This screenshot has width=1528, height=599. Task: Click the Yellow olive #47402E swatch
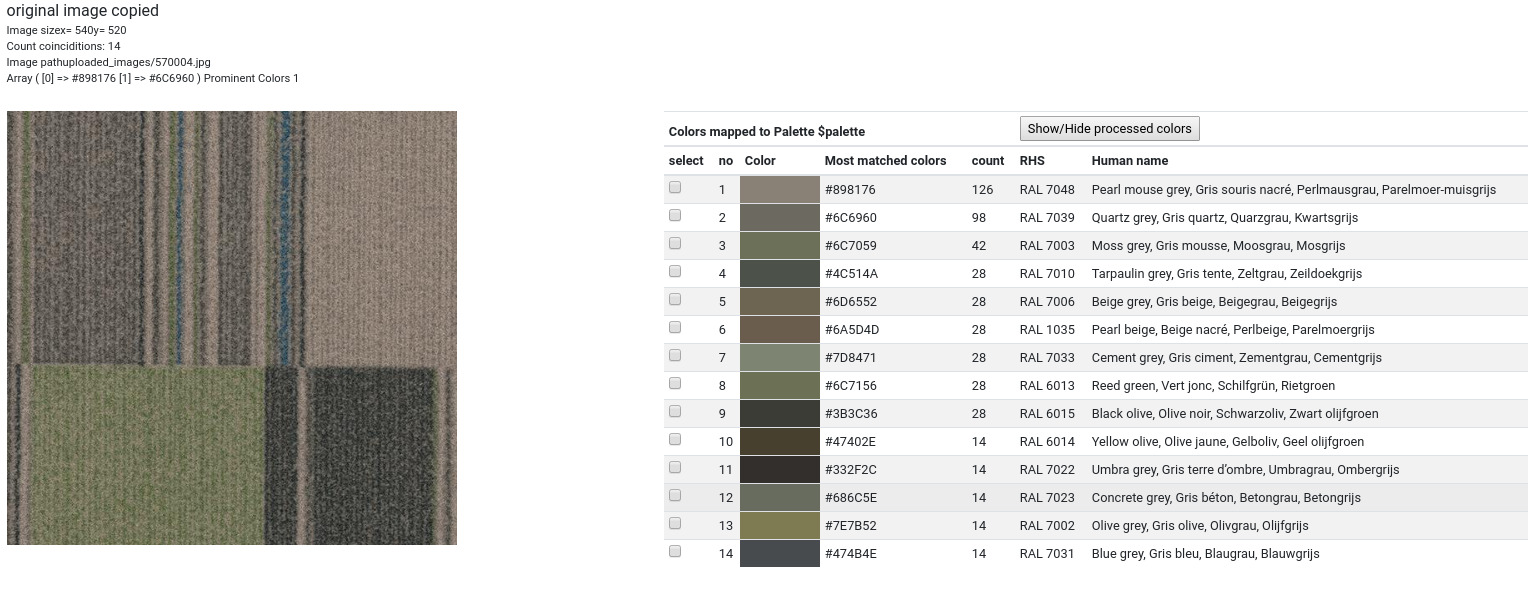click(x=779, y=442)
